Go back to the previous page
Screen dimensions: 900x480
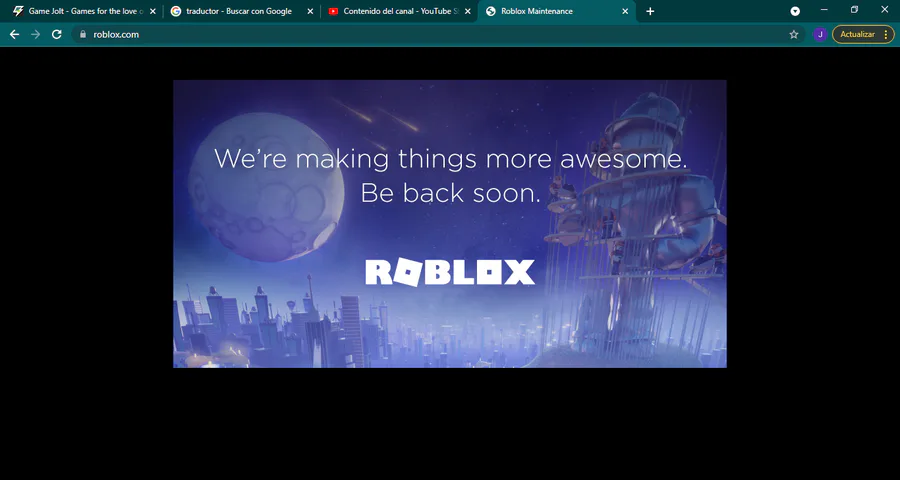click(14, 34)
